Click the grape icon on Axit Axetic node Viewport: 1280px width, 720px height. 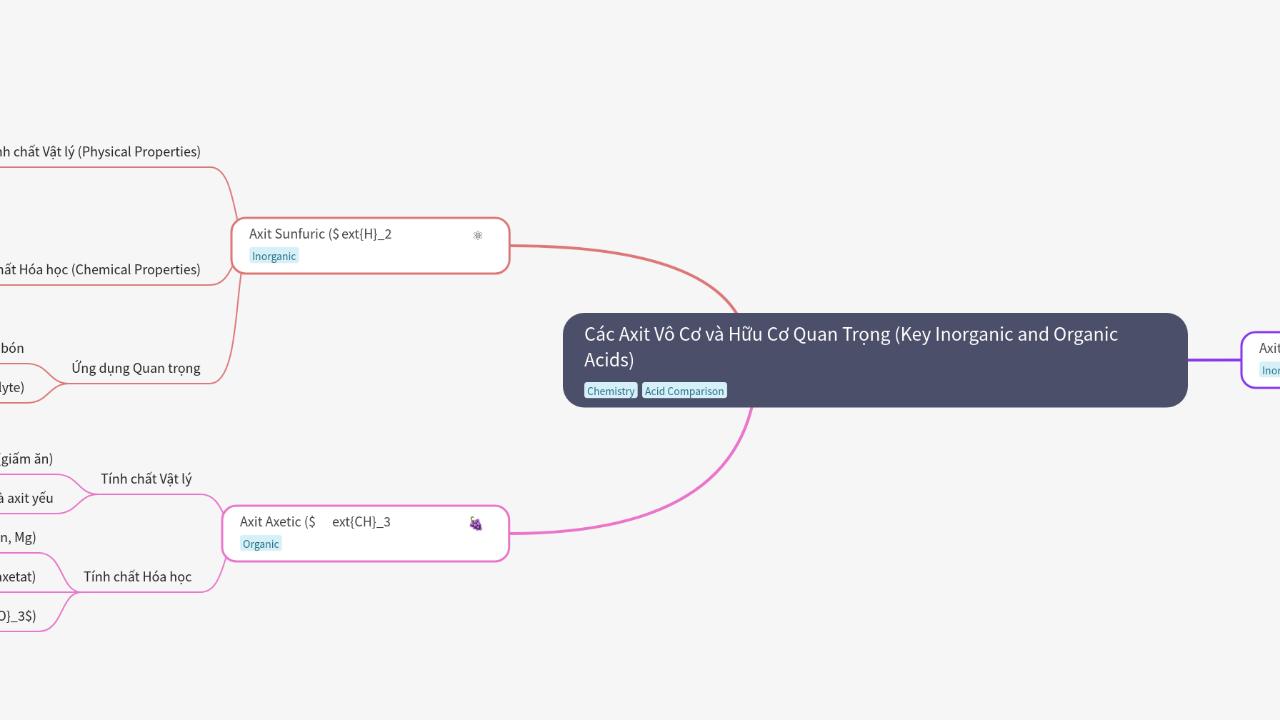tap(476, 523)
